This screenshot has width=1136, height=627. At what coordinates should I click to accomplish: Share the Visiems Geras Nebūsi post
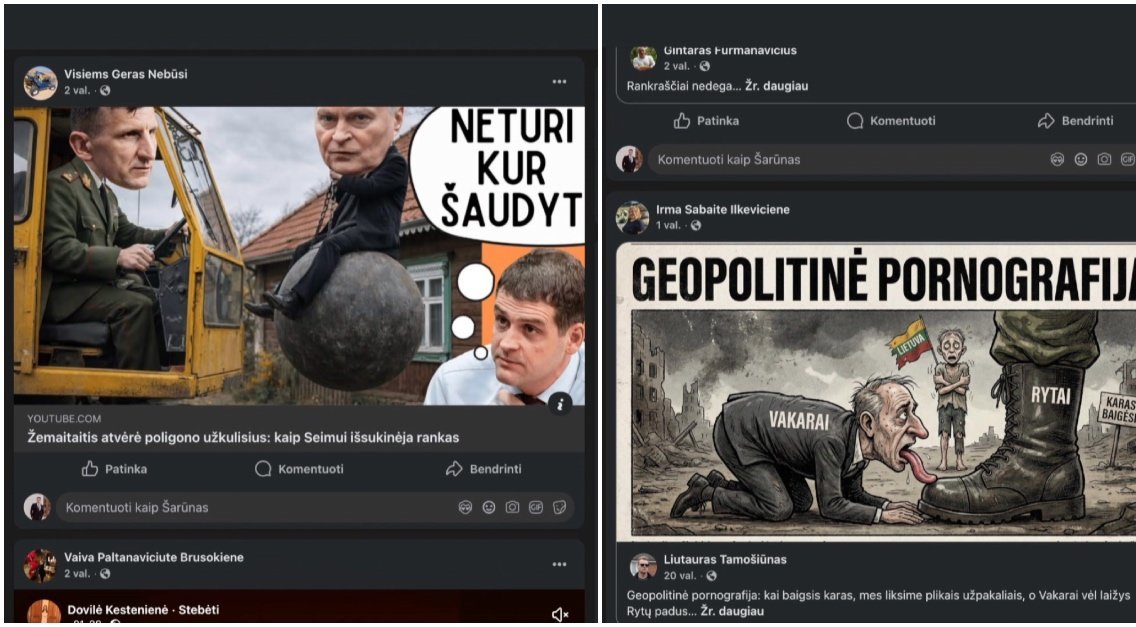[x=483, y=469]
